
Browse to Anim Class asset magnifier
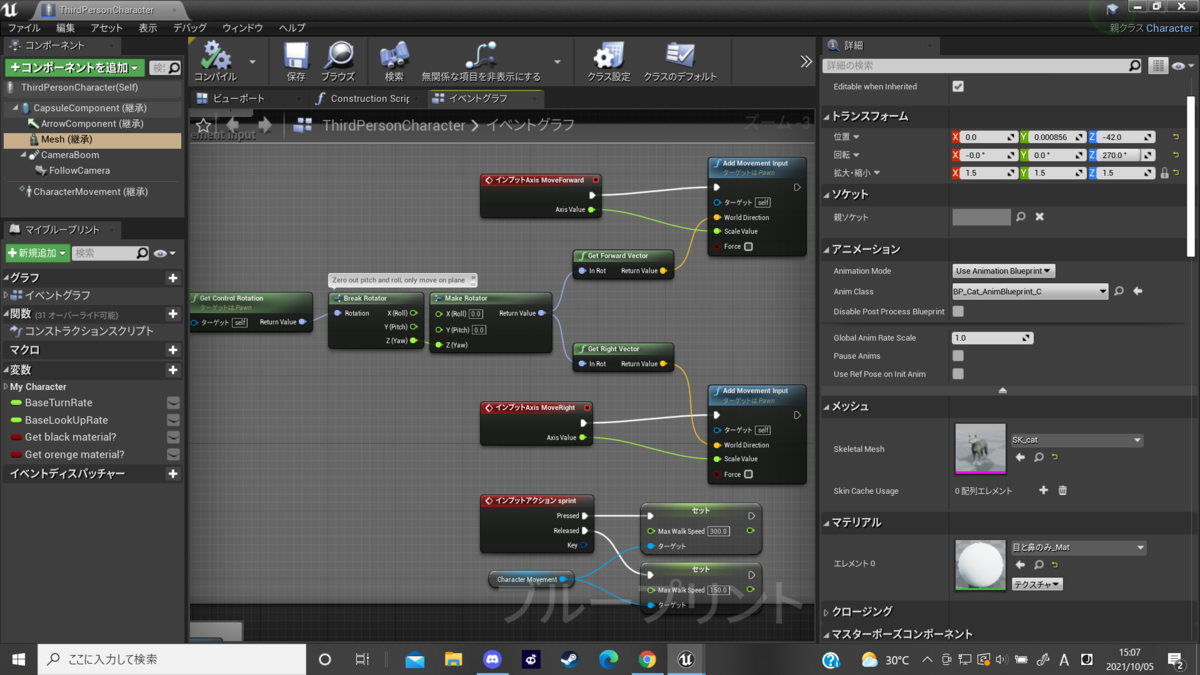tap(1119, 292)
